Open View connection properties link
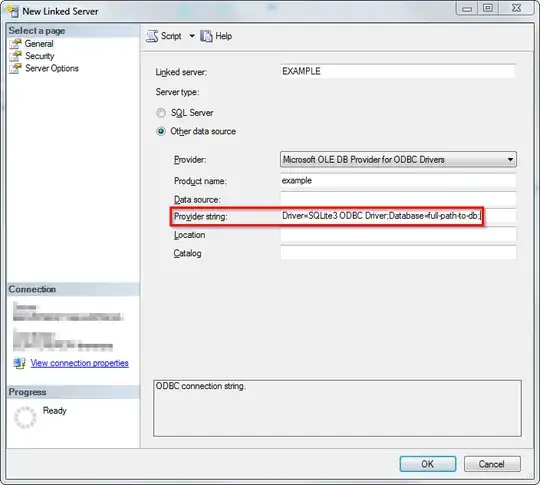The width and height of the screenshot is (540, 485). [x=80, y=363]
